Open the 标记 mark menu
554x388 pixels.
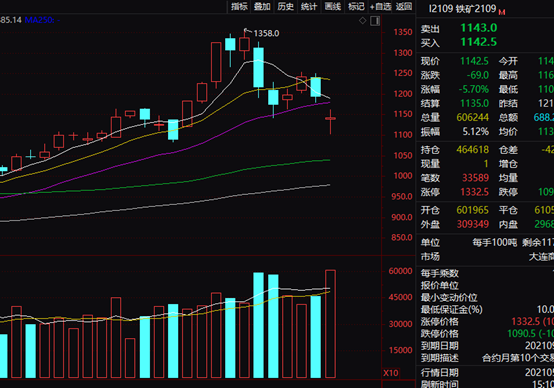point(356,6)
